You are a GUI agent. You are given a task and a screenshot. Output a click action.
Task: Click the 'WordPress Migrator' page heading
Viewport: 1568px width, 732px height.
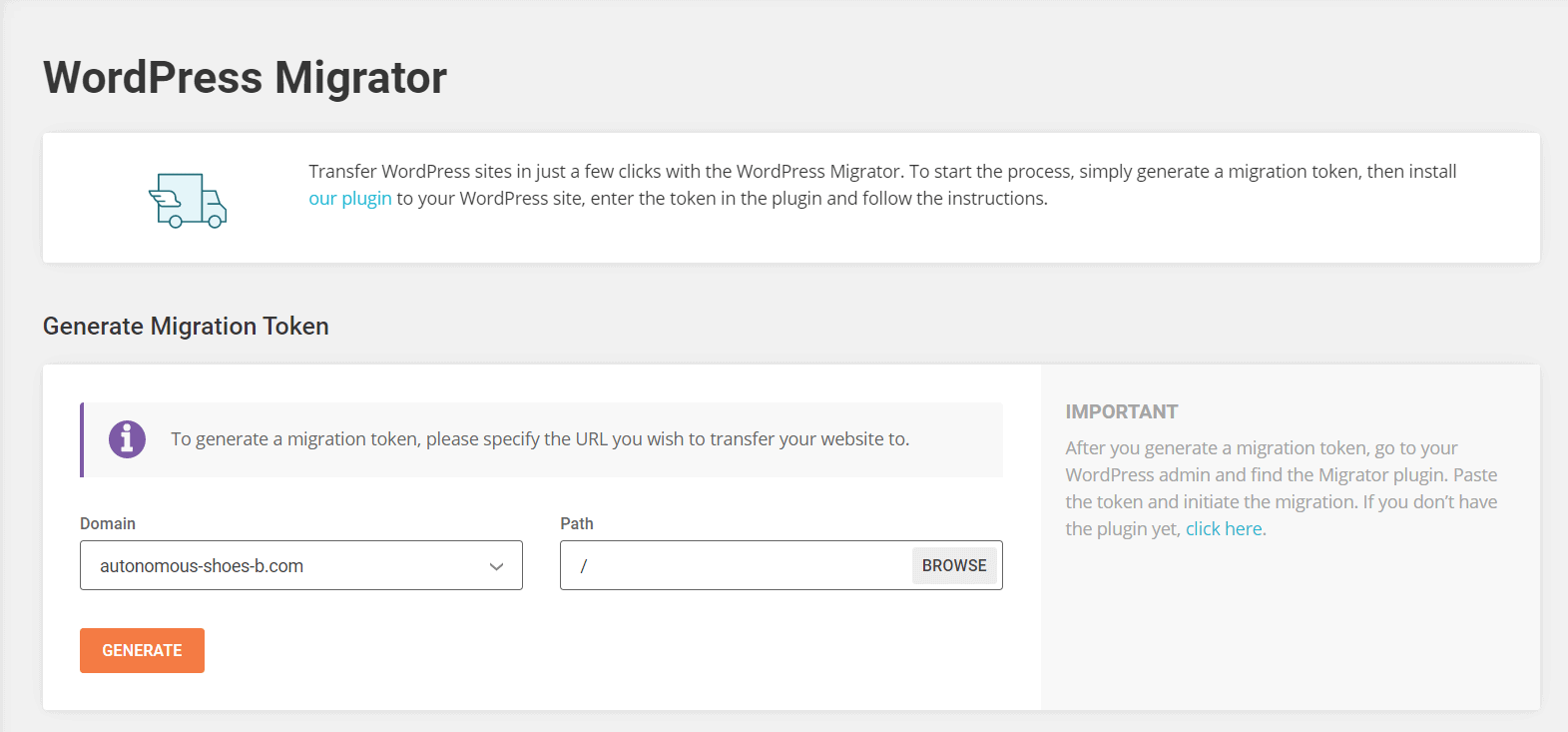(245, 77)
